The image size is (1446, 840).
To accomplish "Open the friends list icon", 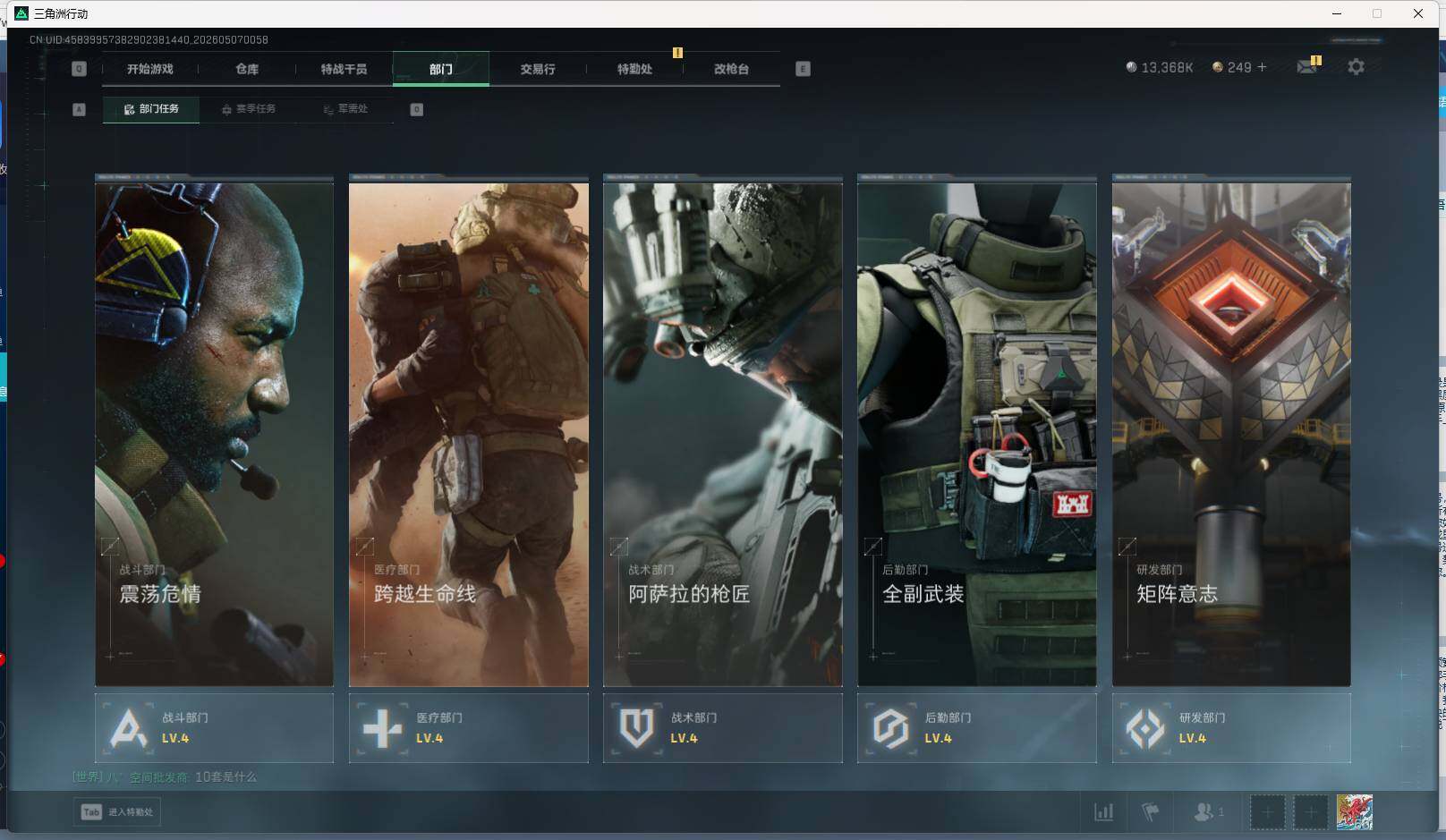I will tap(1208, 812).
